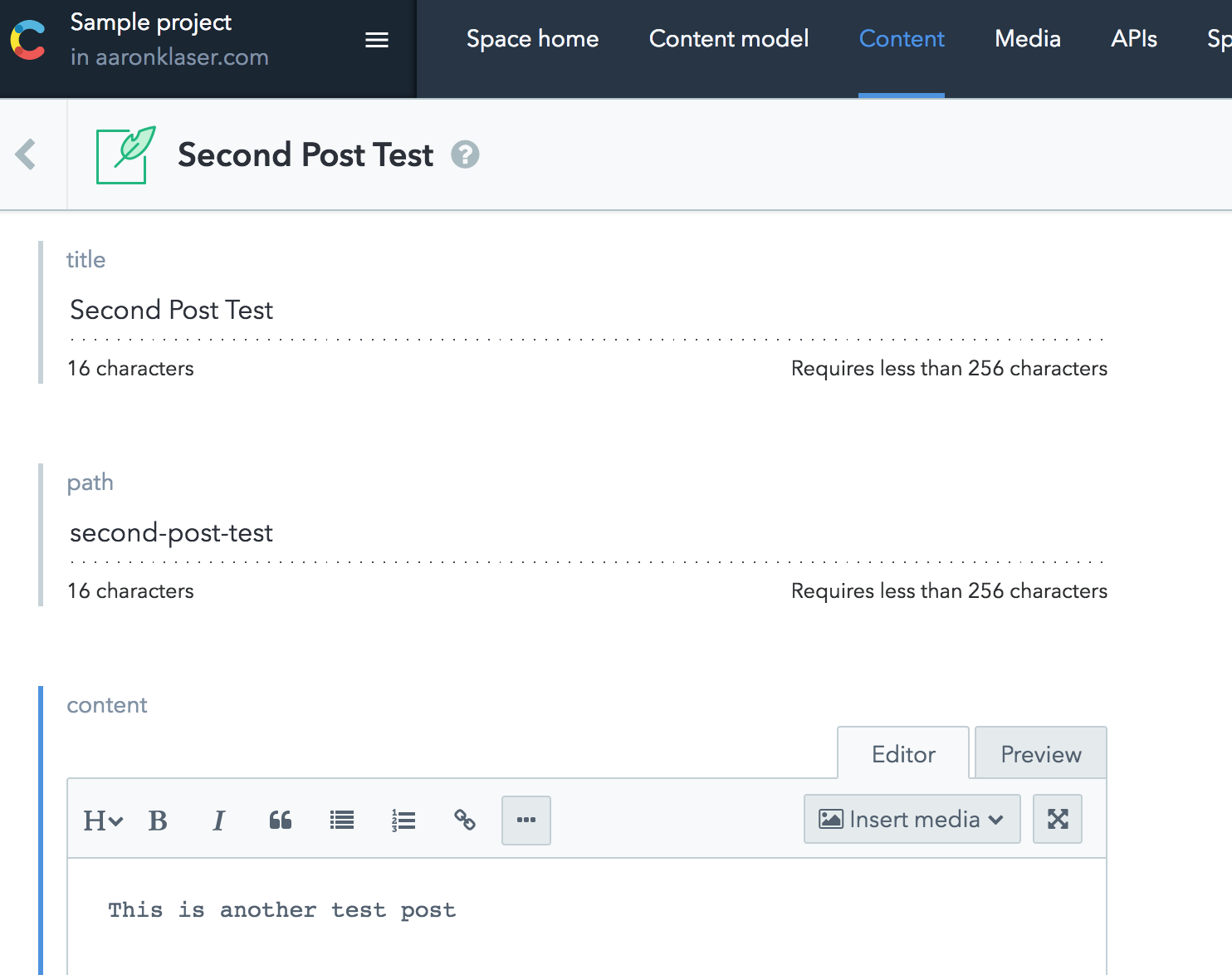Image resolution: width=1232 pixels, height=975 pixels.
Task: Click the Contentful logo icon
Action: 28,40
